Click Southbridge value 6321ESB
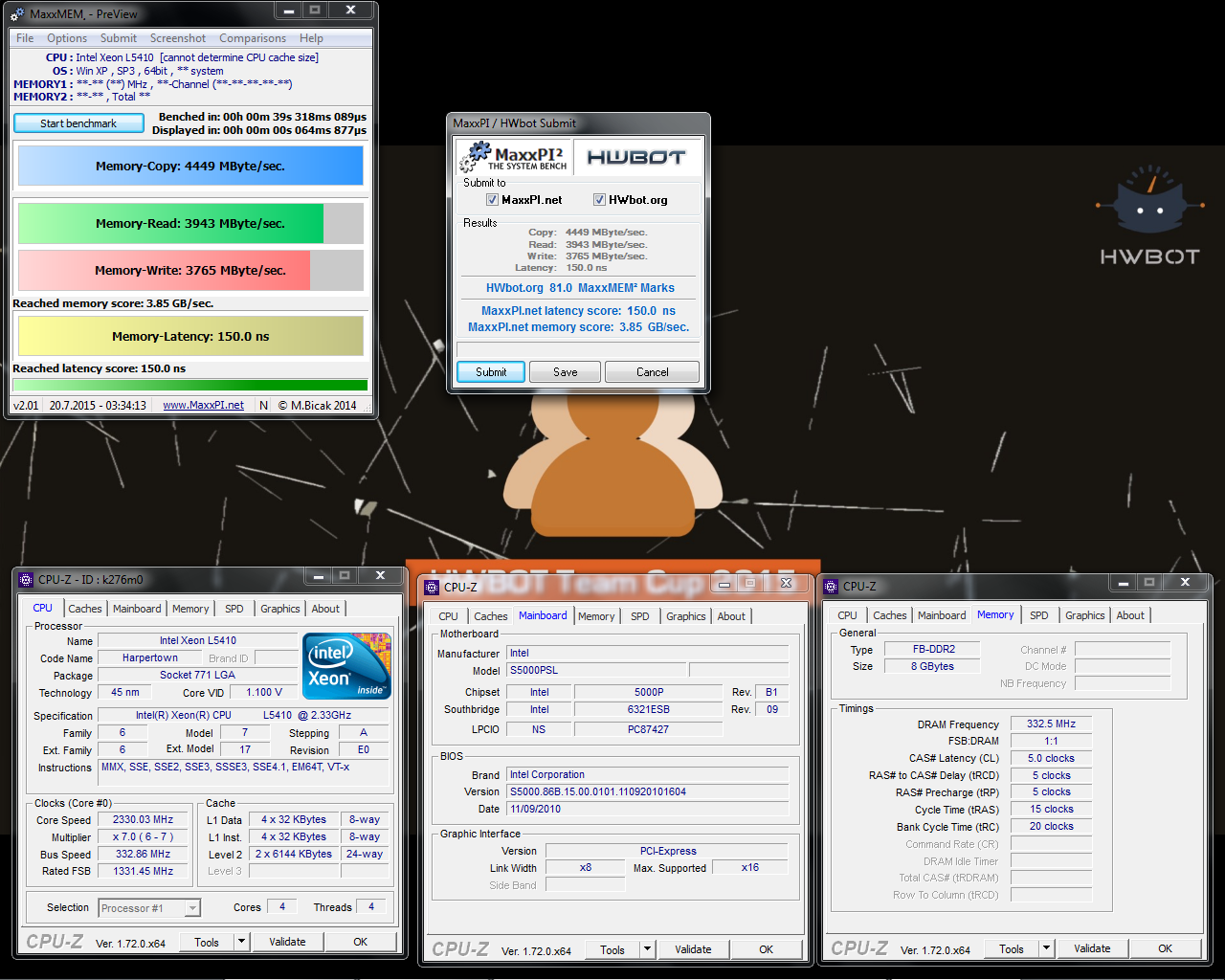The image size is (1225, 980). coord(648,710)
